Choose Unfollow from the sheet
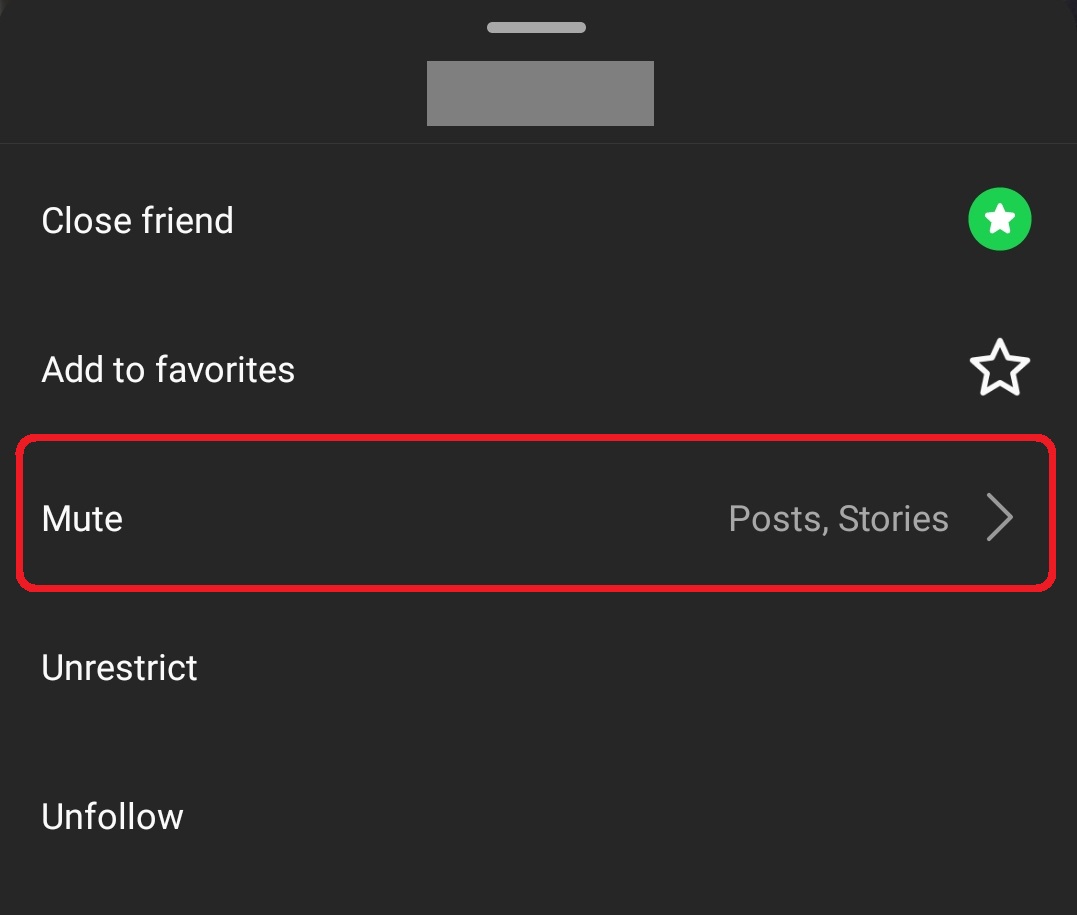 tap(113, 817)
